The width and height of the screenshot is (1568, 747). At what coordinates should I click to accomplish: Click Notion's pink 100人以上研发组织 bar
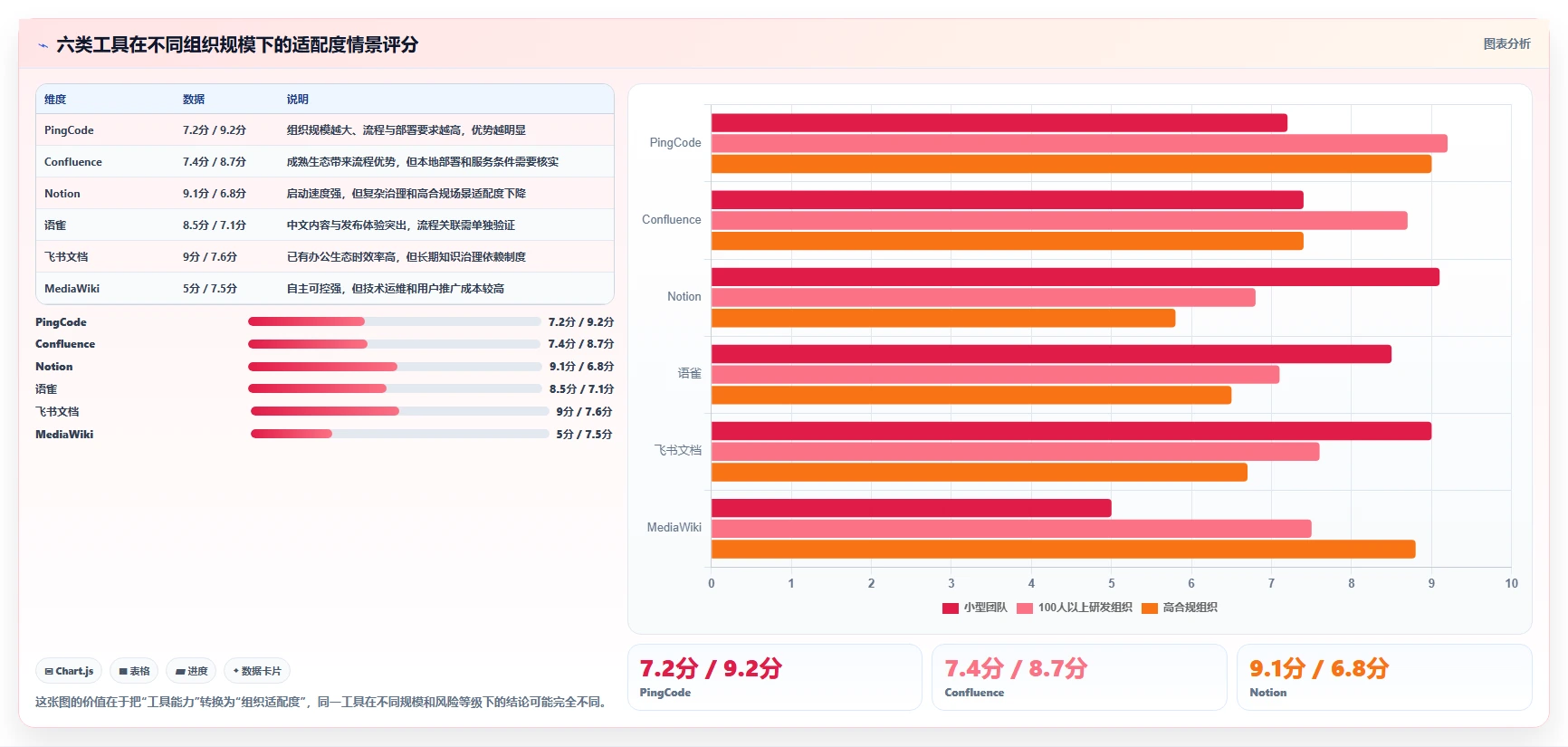(983, 297)
